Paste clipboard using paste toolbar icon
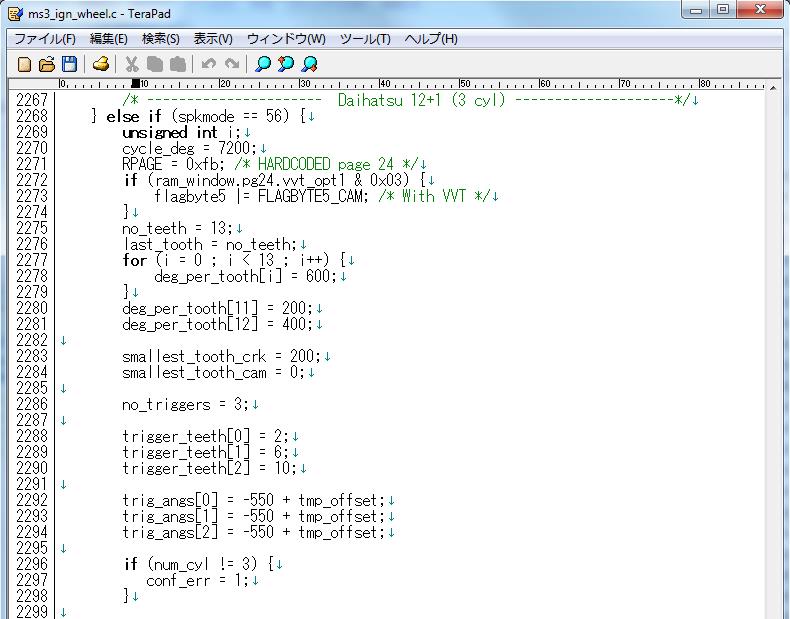Screen dimensions: 790x619 point(177,64)
